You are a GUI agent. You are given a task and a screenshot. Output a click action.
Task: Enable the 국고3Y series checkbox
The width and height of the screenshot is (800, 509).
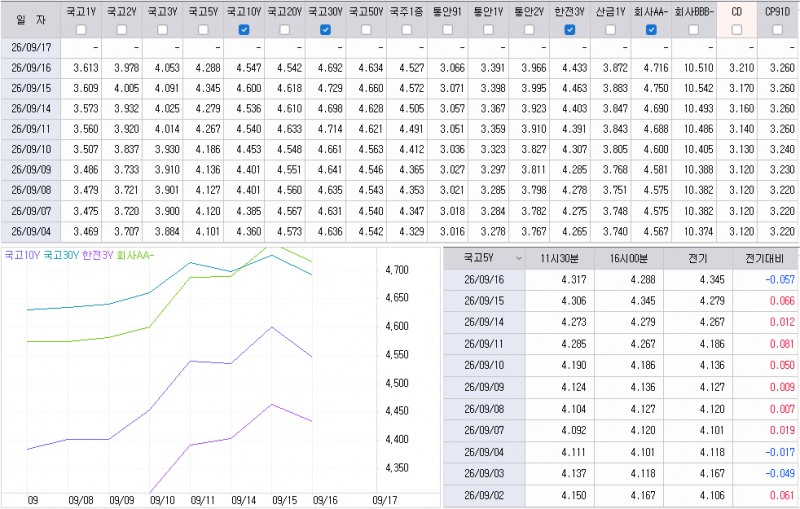pos(162,30)
